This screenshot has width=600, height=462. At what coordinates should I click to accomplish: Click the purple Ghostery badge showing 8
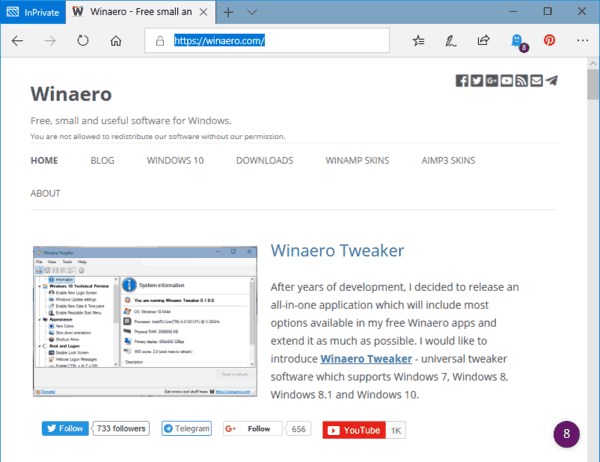pos(566,434)
